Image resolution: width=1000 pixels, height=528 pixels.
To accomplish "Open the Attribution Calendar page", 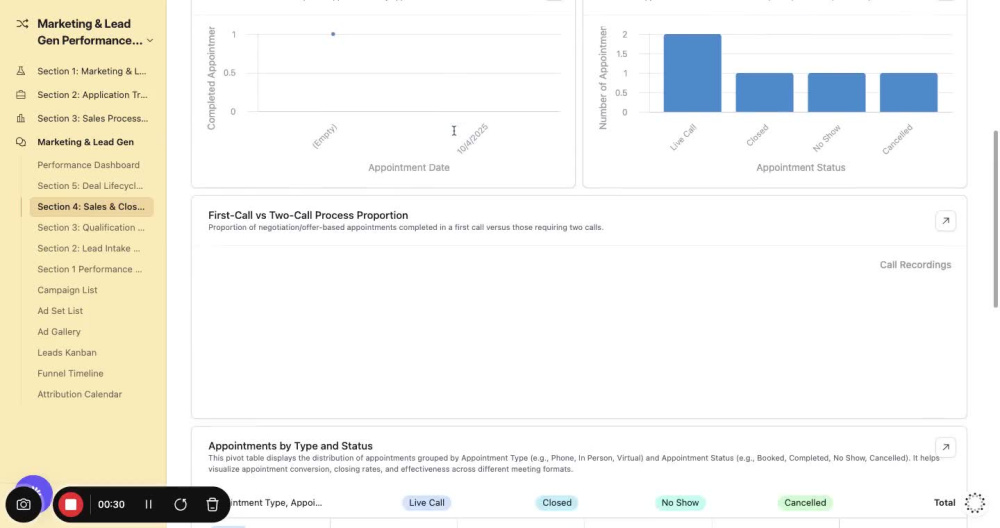I will point(79,394).
